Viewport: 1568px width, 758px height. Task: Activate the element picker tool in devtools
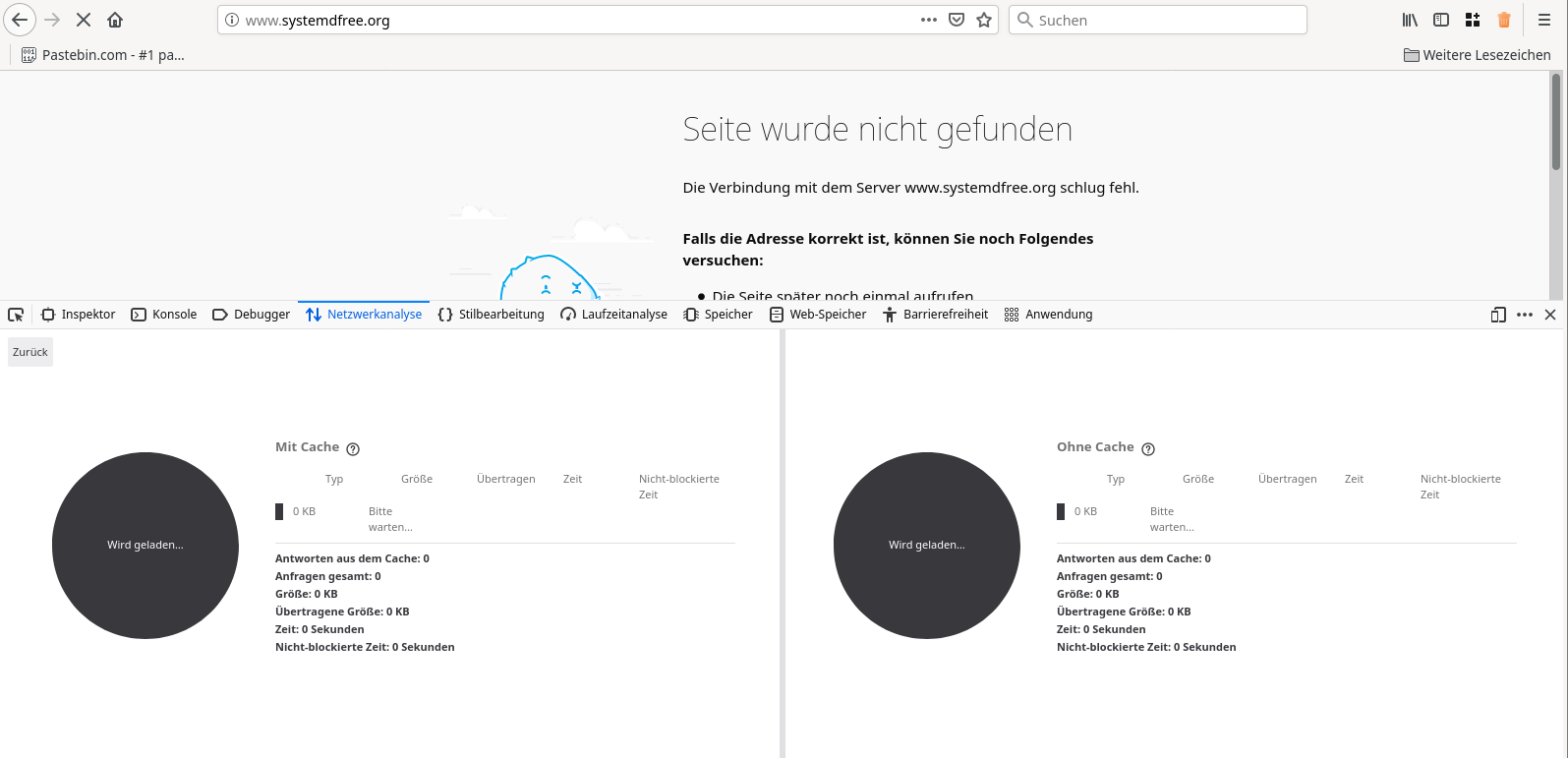point(16,315)
